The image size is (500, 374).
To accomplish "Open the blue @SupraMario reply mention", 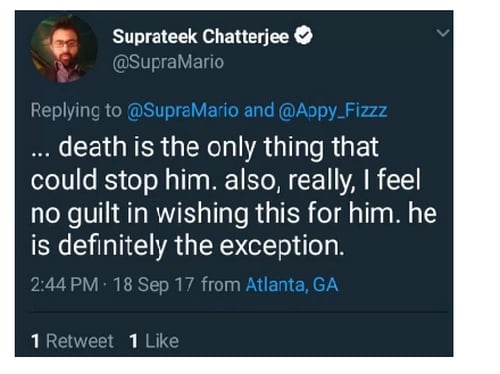I will [183, 110].
